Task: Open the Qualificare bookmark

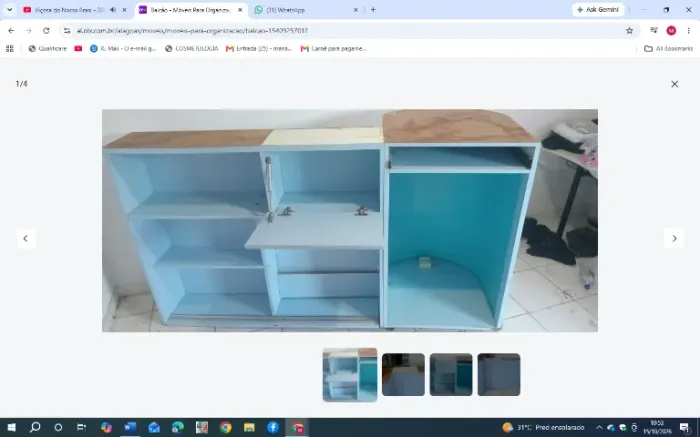Action: point(47,49)
